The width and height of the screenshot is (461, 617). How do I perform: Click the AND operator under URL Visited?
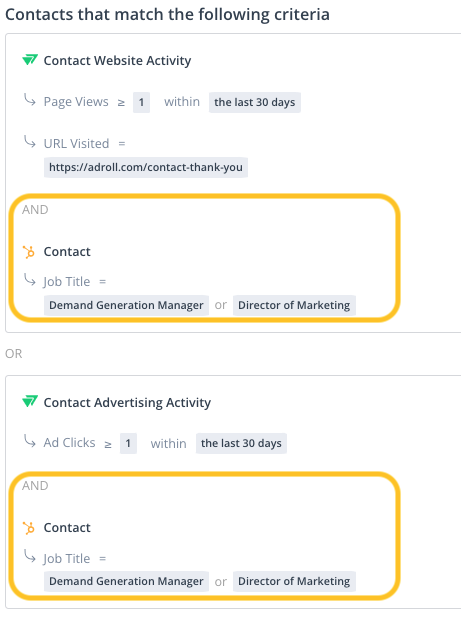pos(35,210)
